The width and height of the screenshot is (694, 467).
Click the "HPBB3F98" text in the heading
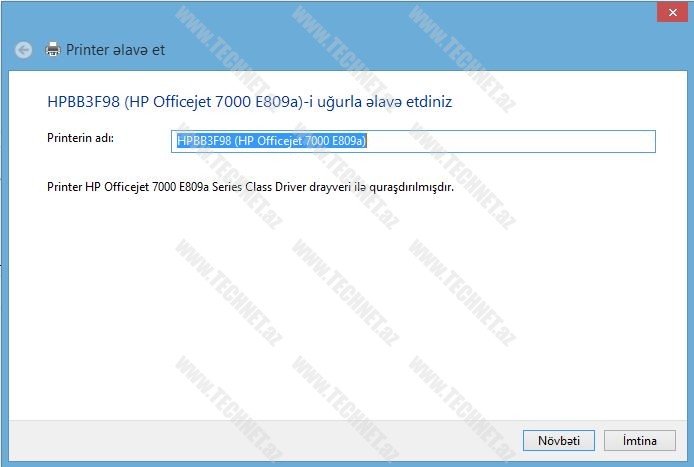click(78, 101)
